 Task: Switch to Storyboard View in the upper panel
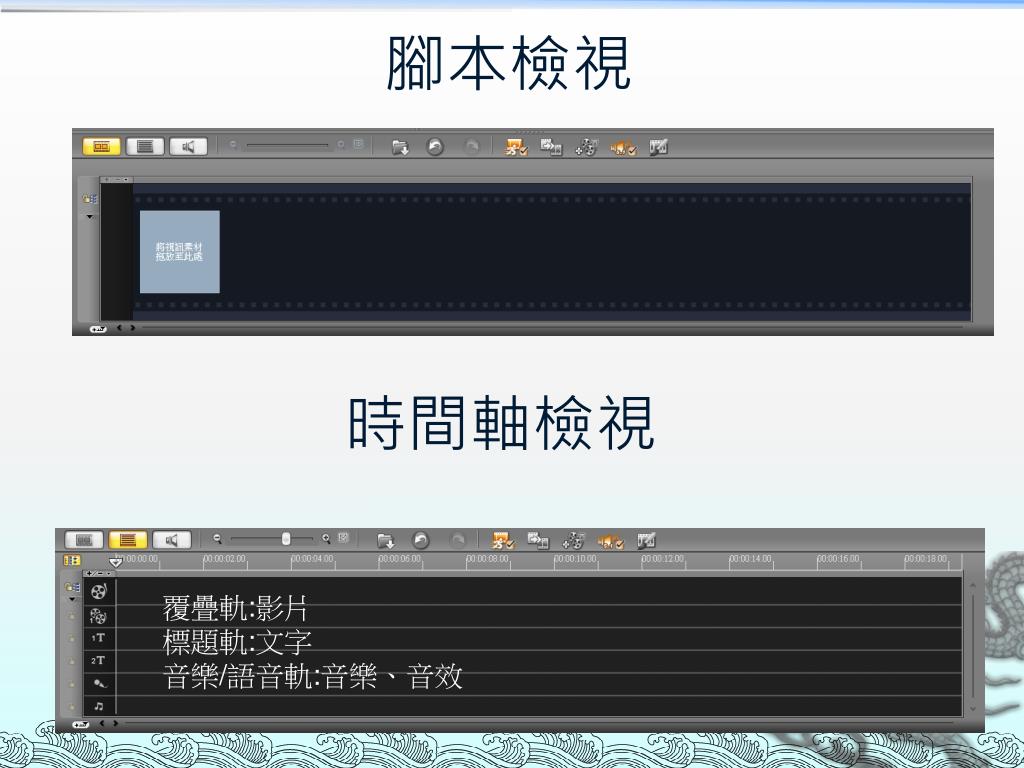(101, 146)
